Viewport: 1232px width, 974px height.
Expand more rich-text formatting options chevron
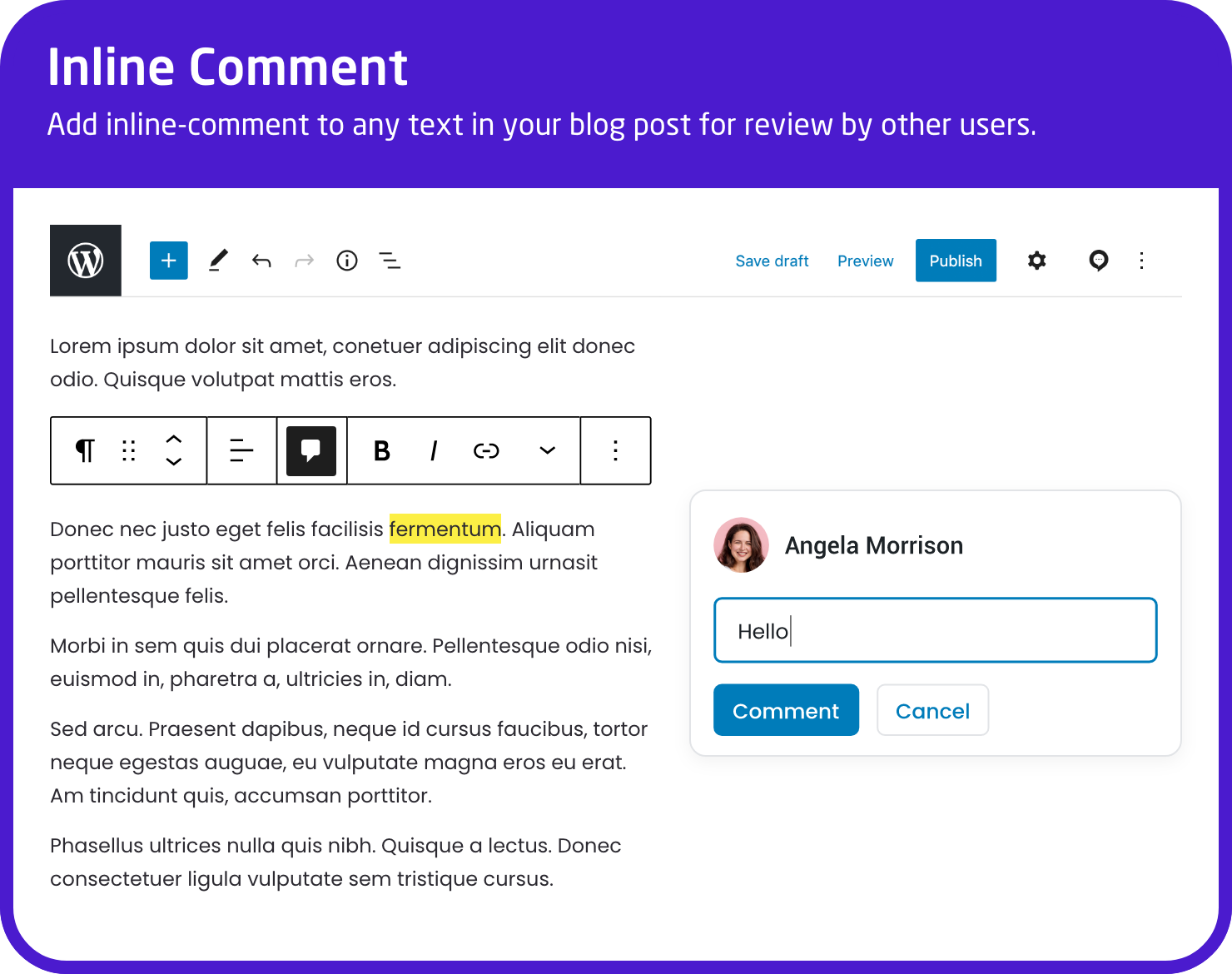click(x=547, y=450)
